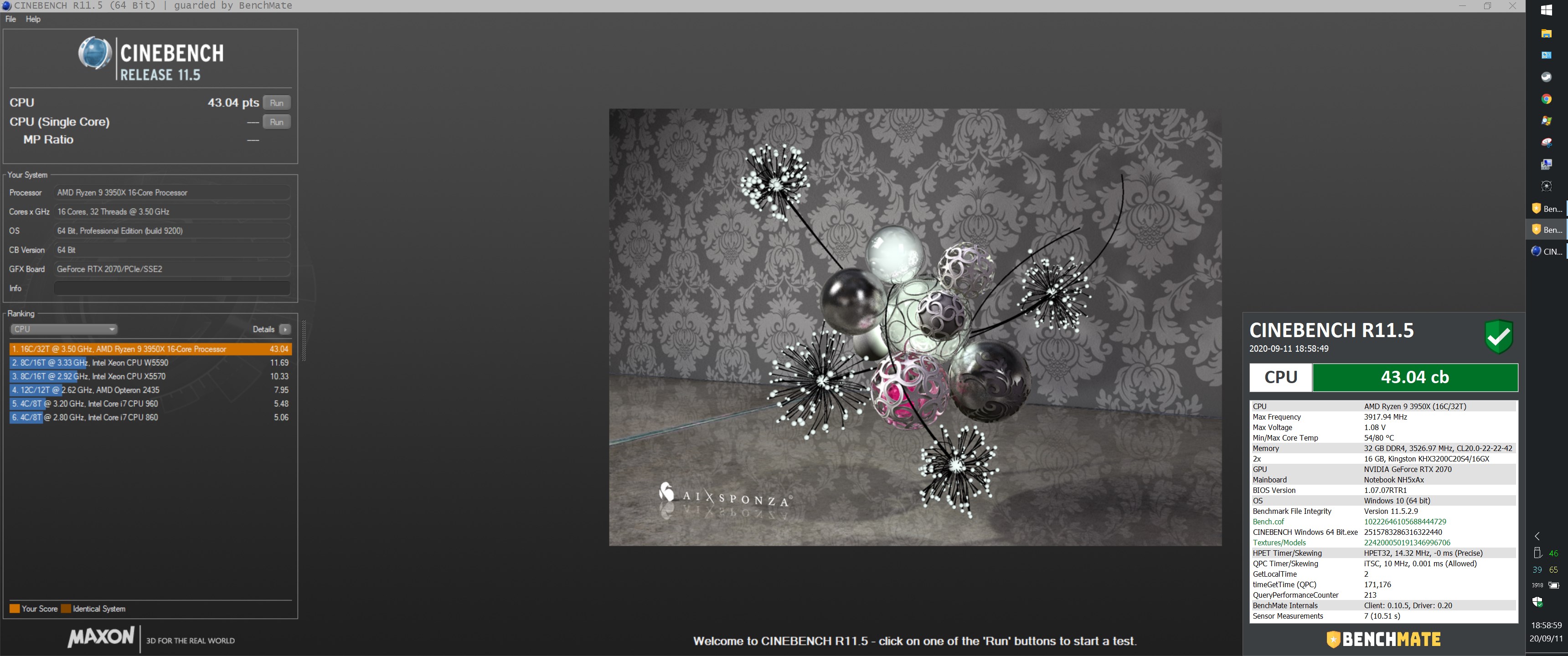The height and width of the screenshot is (656, 1568).
Task: Show hidden system tray icons chevron
Action: 1537,536
